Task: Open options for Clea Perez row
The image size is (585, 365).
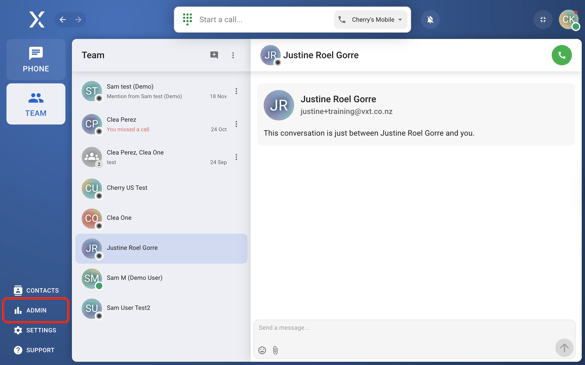Action: pyautogui.click(x=236, y=124)
